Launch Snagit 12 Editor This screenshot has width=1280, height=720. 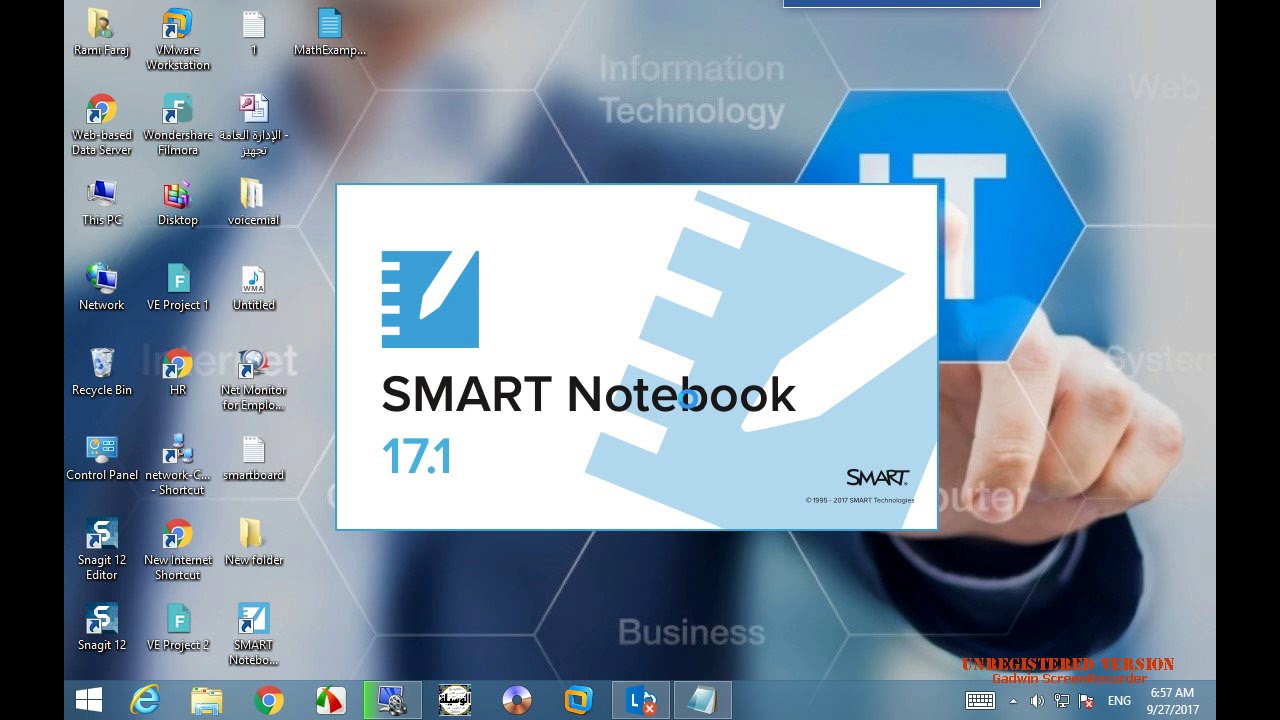tap(101, 550)
